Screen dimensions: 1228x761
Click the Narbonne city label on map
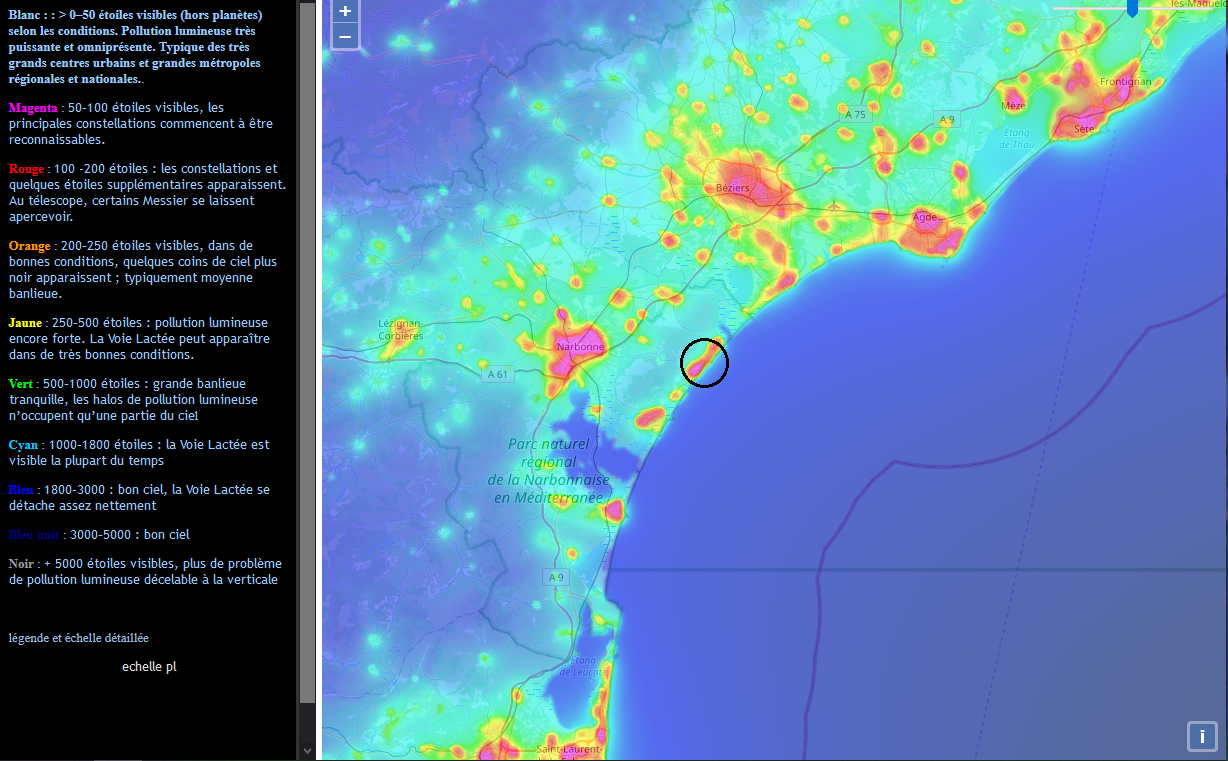point(581,347)
